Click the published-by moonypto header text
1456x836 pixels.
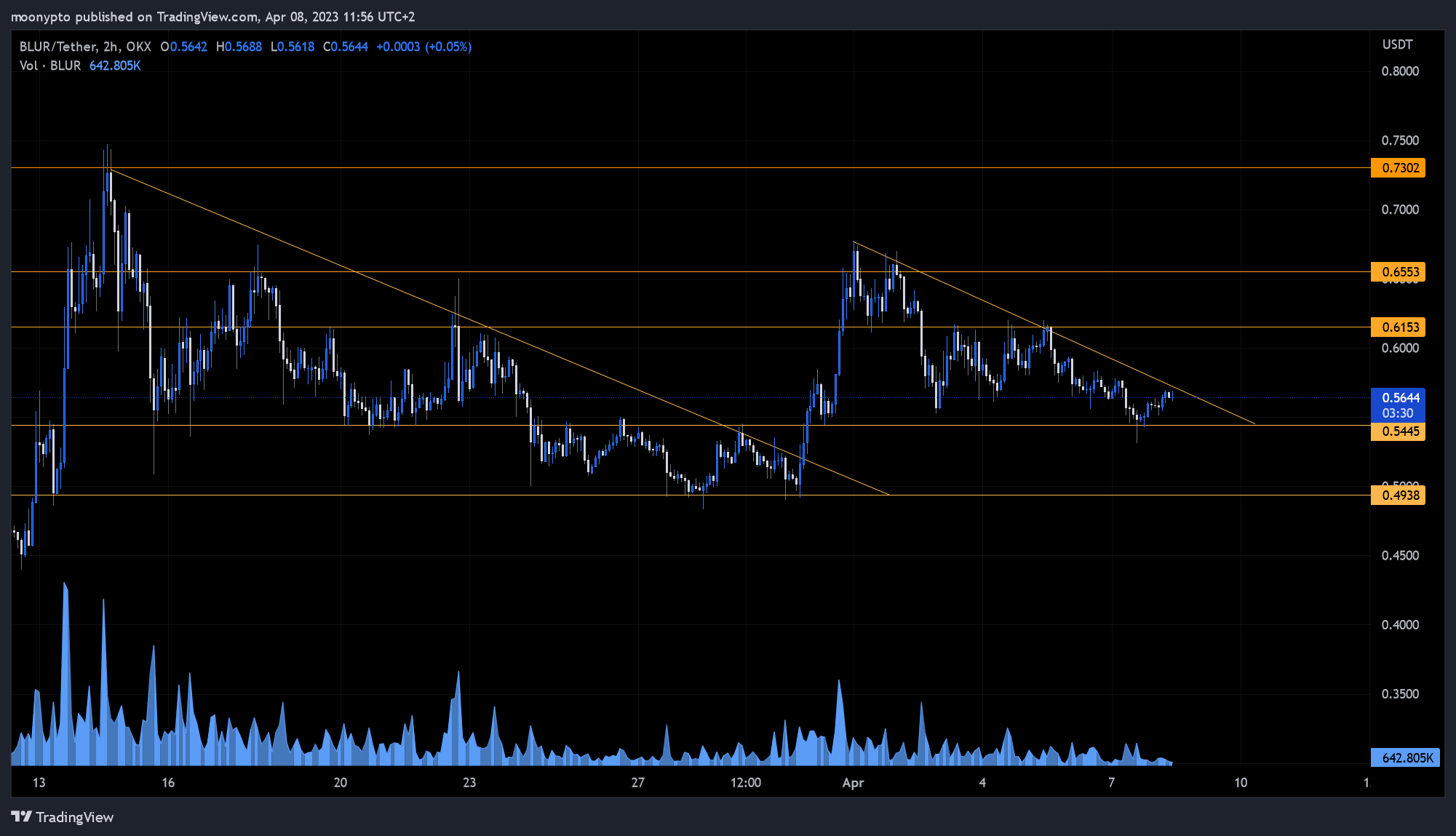tap(213, 17)
